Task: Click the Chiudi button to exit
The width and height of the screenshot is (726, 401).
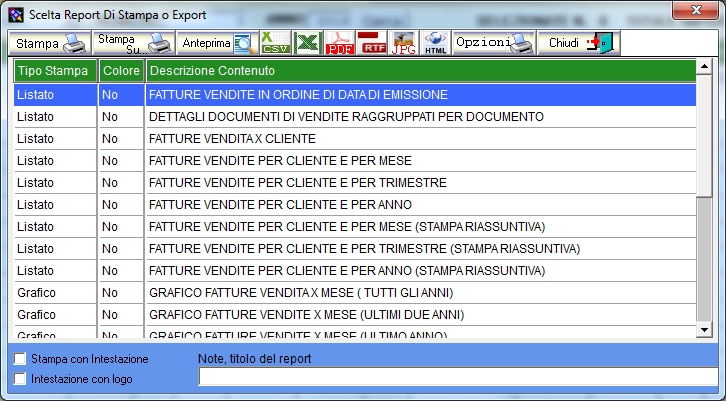Action: 578,43
